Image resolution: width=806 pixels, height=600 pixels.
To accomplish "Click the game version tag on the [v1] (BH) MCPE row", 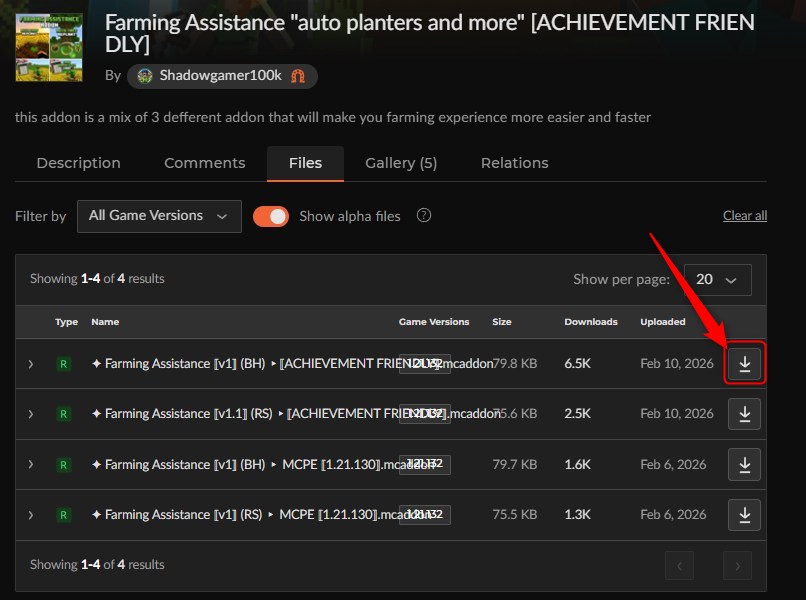I will [x=425, y=464].
